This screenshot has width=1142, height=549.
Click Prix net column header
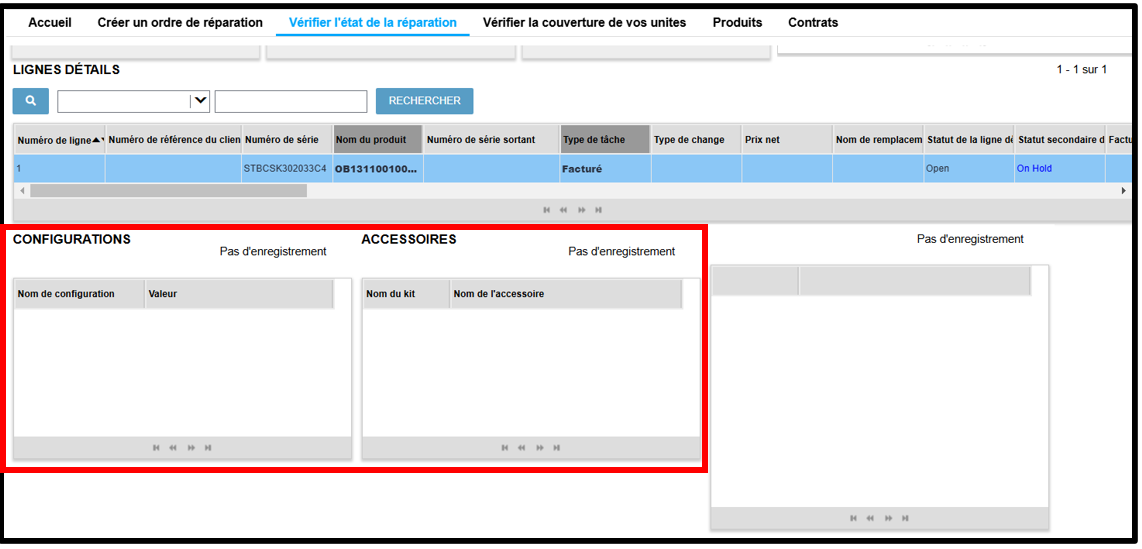787,140
